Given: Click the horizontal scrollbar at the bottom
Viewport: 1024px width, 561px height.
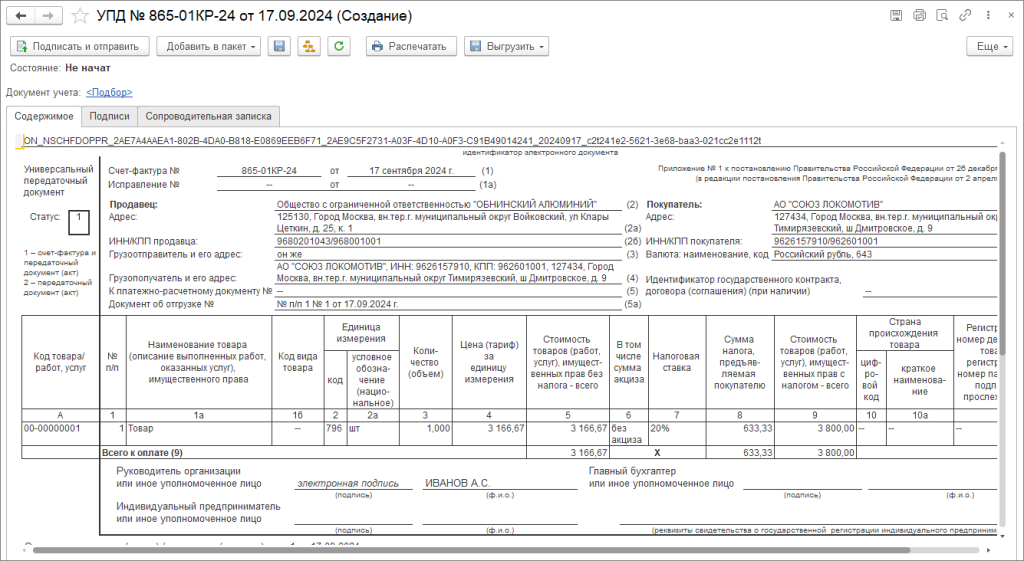Looking at the screenshot, I should 470,551.
